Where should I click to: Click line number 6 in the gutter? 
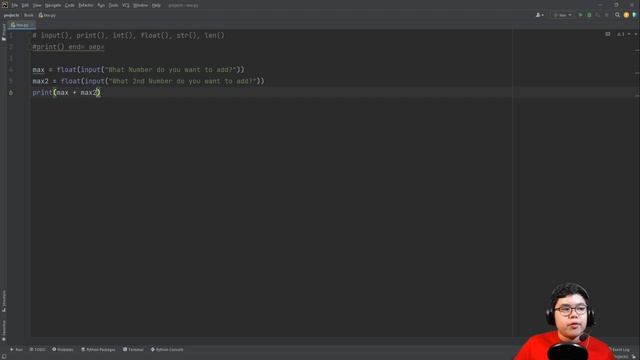pyautogui.click(x=11, y=93)
